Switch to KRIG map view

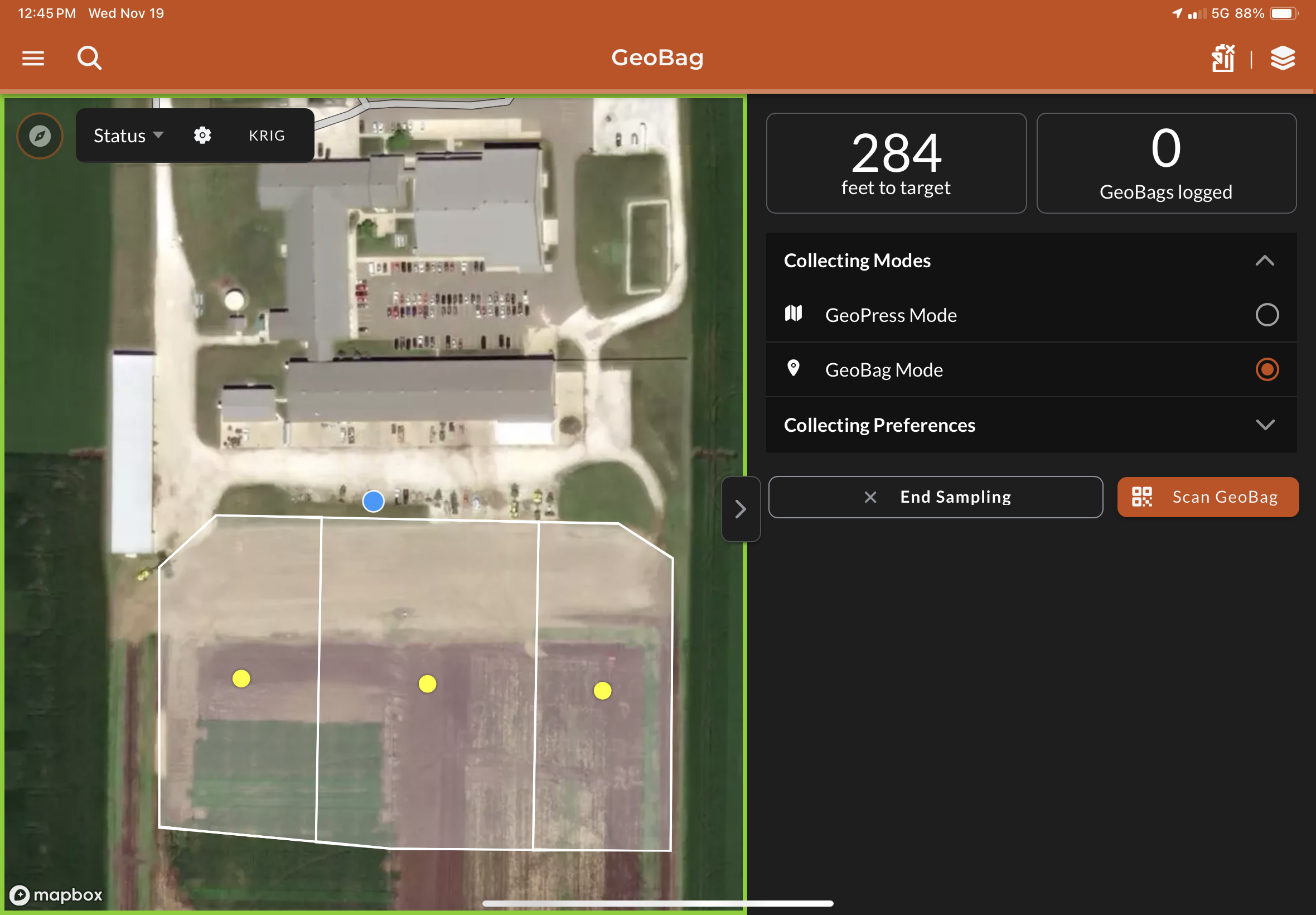tap(267, 136)
